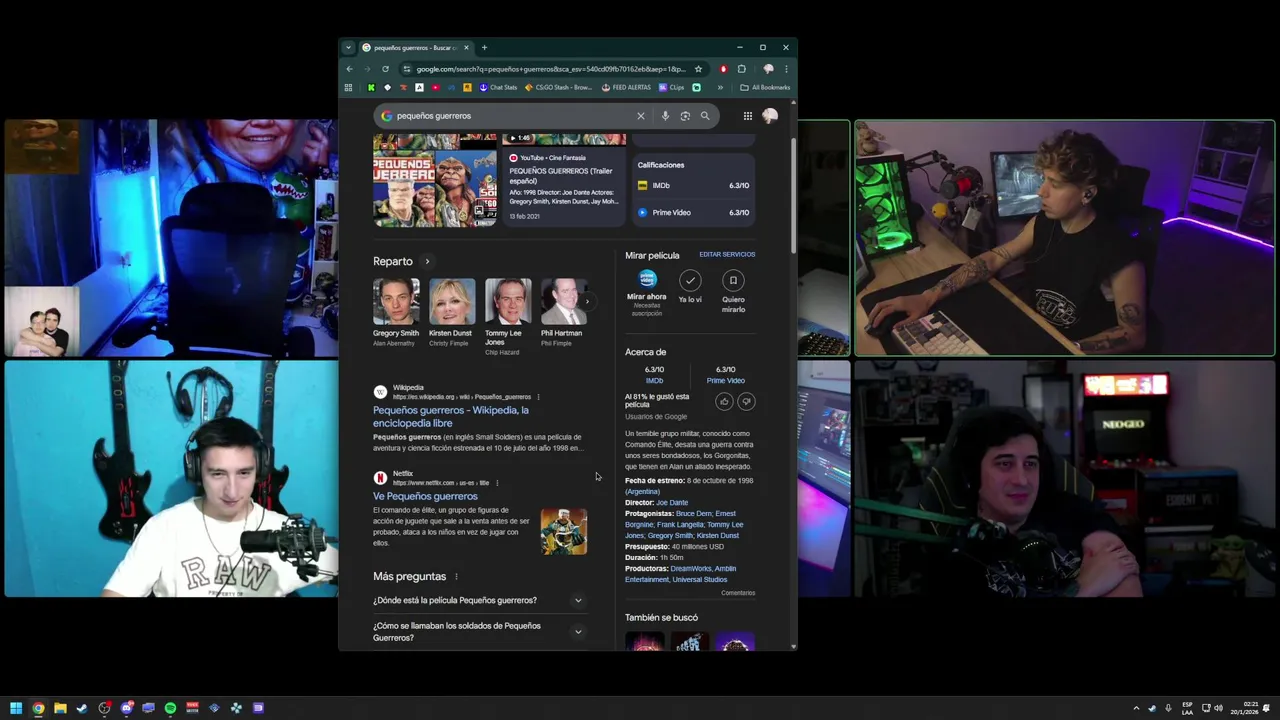The height and width of the screenshot is (720, 1280).
Task: Bookmark this page with the star icon
Action: point(698,69)
